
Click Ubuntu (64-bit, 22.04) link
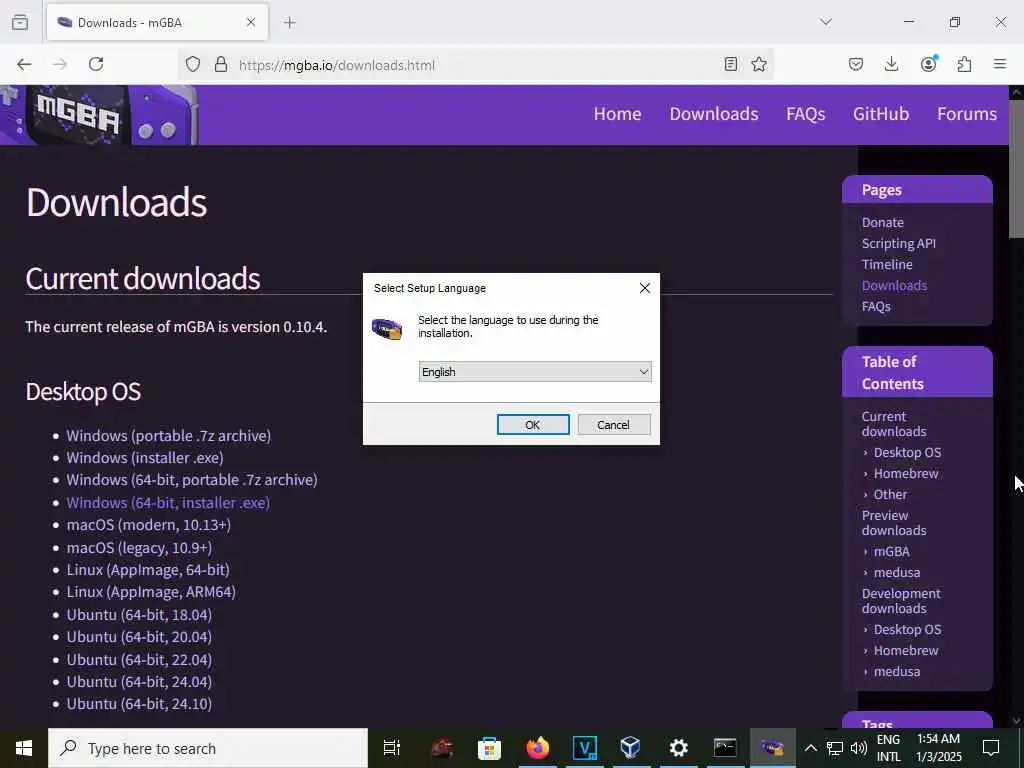coord(139,660)
